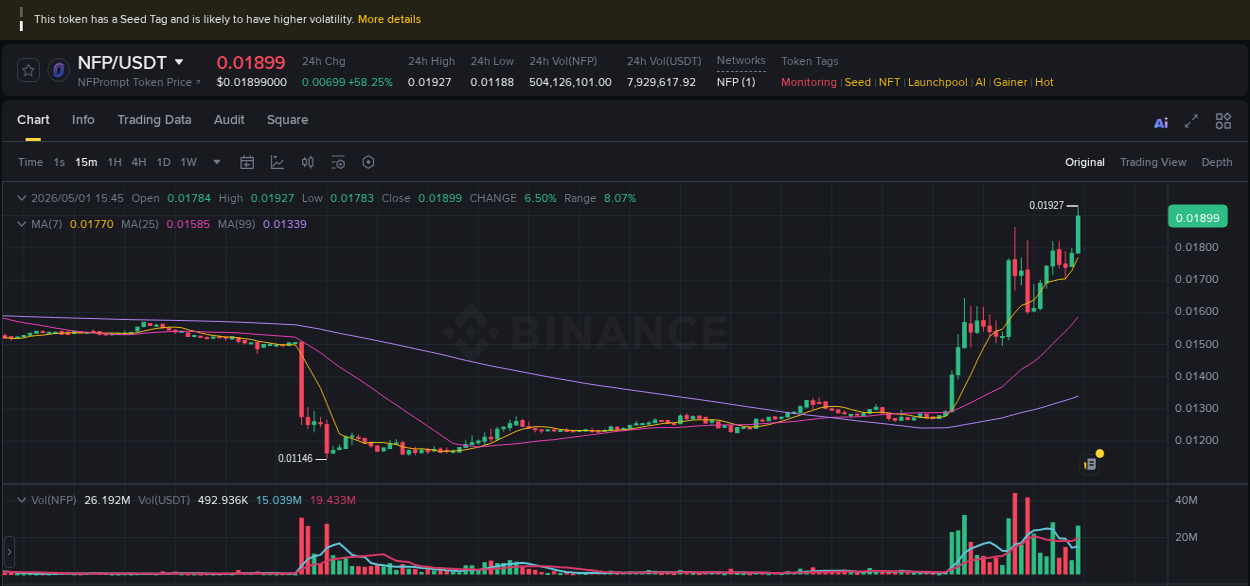Collapse the MA indicator legend row
The height and width of the screenshot is (586, 1250).
[22, 224]
